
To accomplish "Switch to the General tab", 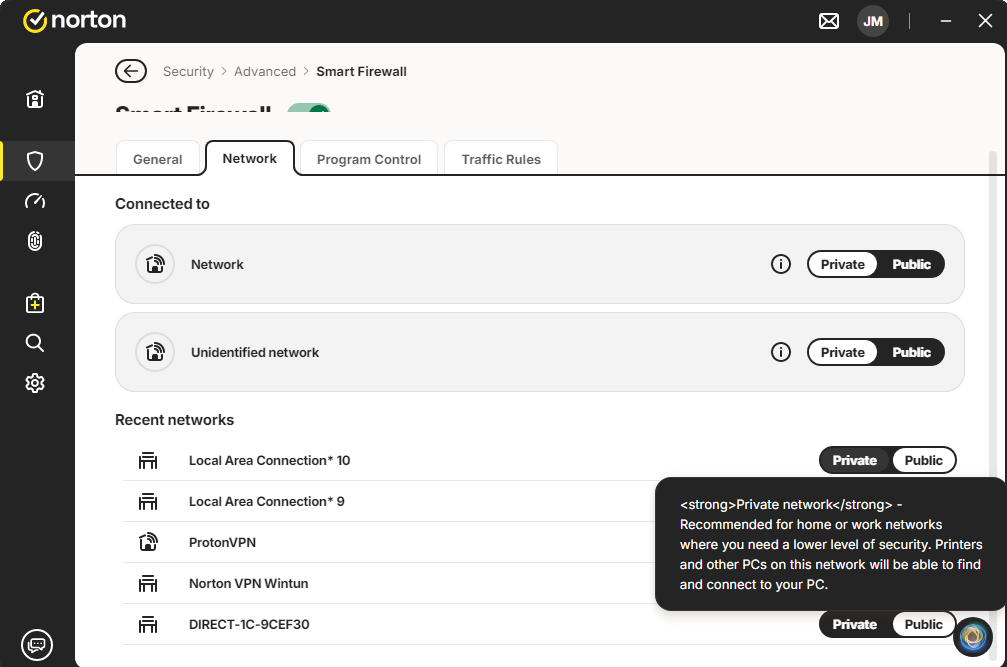I will 157,159.
